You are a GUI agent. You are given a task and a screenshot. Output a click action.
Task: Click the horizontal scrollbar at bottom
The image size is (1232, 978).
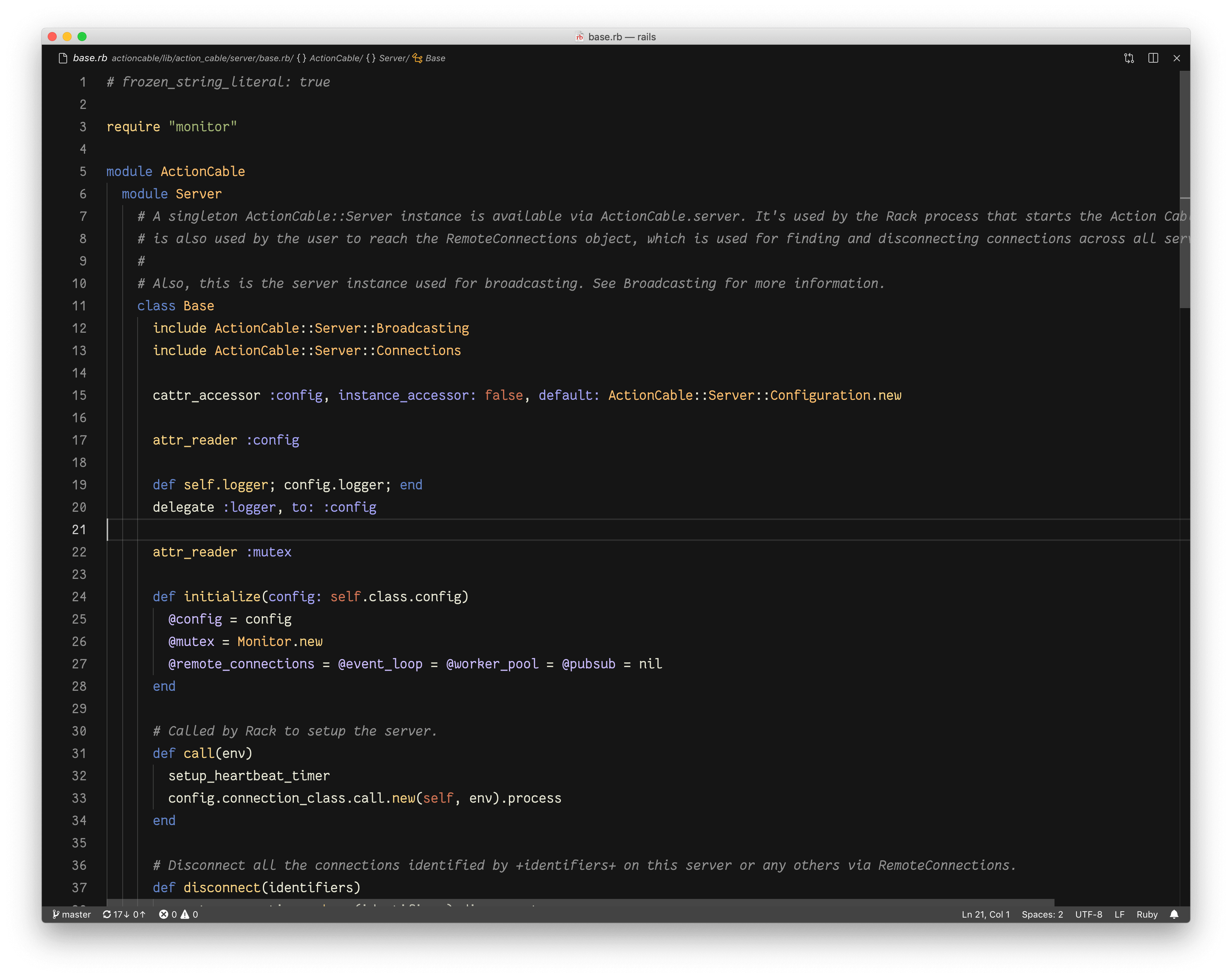click(571, 902)
